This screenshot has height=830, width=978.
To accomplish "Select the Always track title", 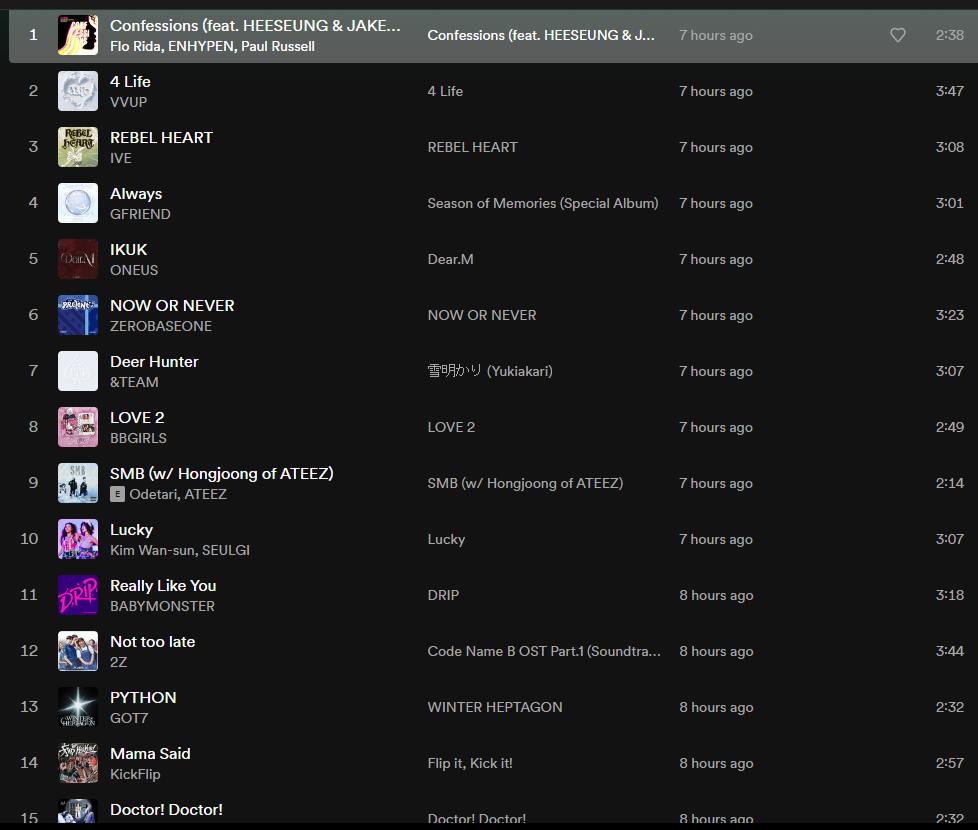I will coord(136,194).
